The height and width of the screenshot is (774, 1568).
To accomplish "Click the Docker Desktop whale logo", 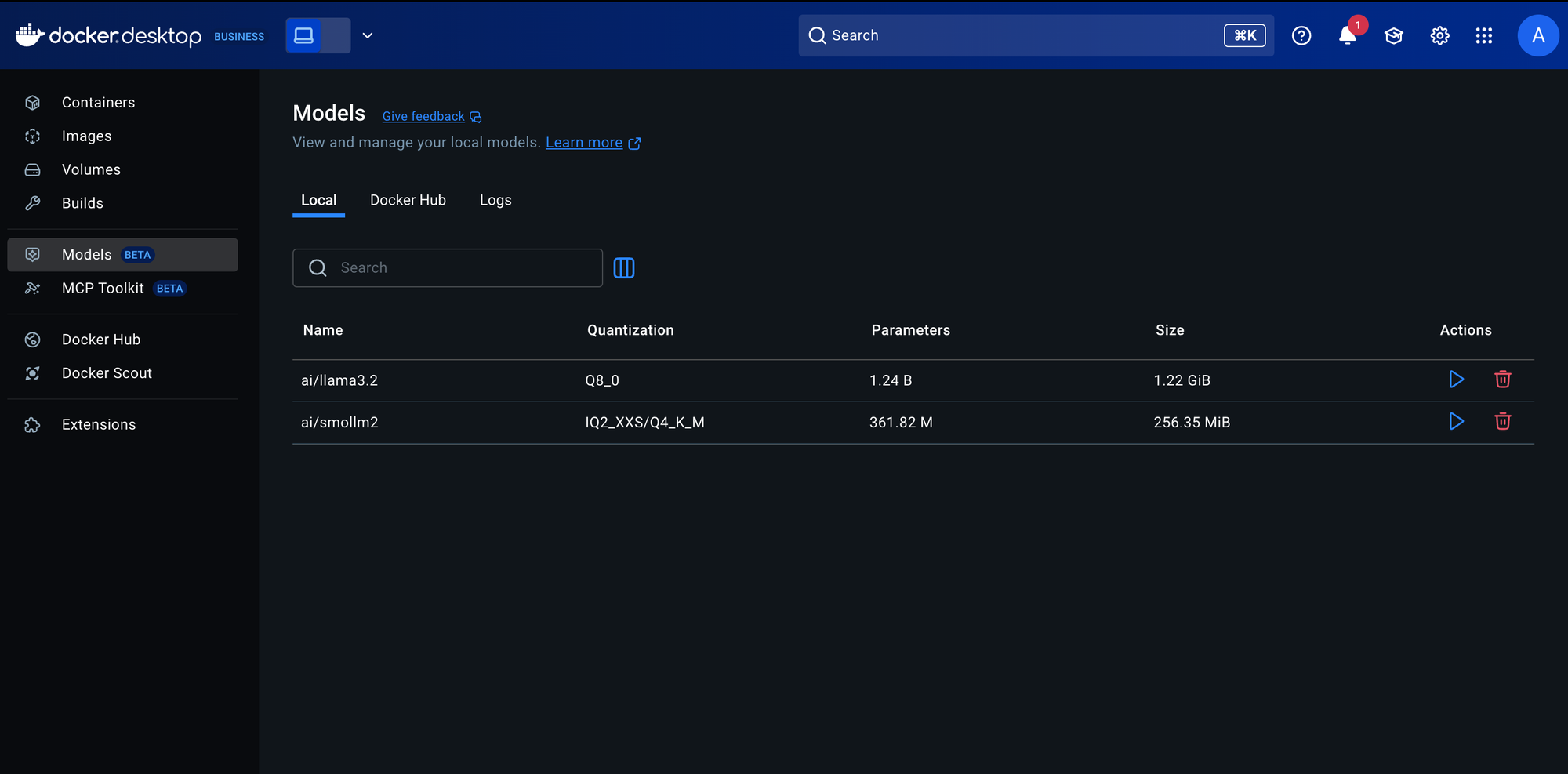I will tap(30, 35).
